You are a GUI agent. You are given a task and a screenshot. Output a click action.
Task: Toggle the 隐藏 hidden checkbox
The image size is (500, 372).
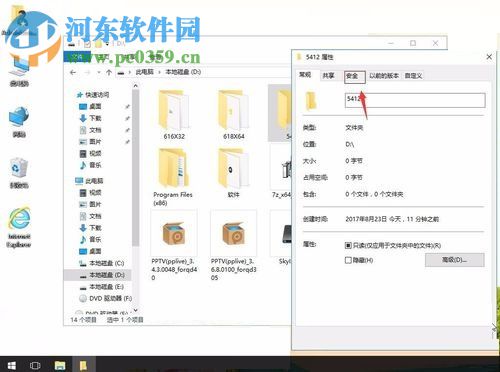coord(348,260)
